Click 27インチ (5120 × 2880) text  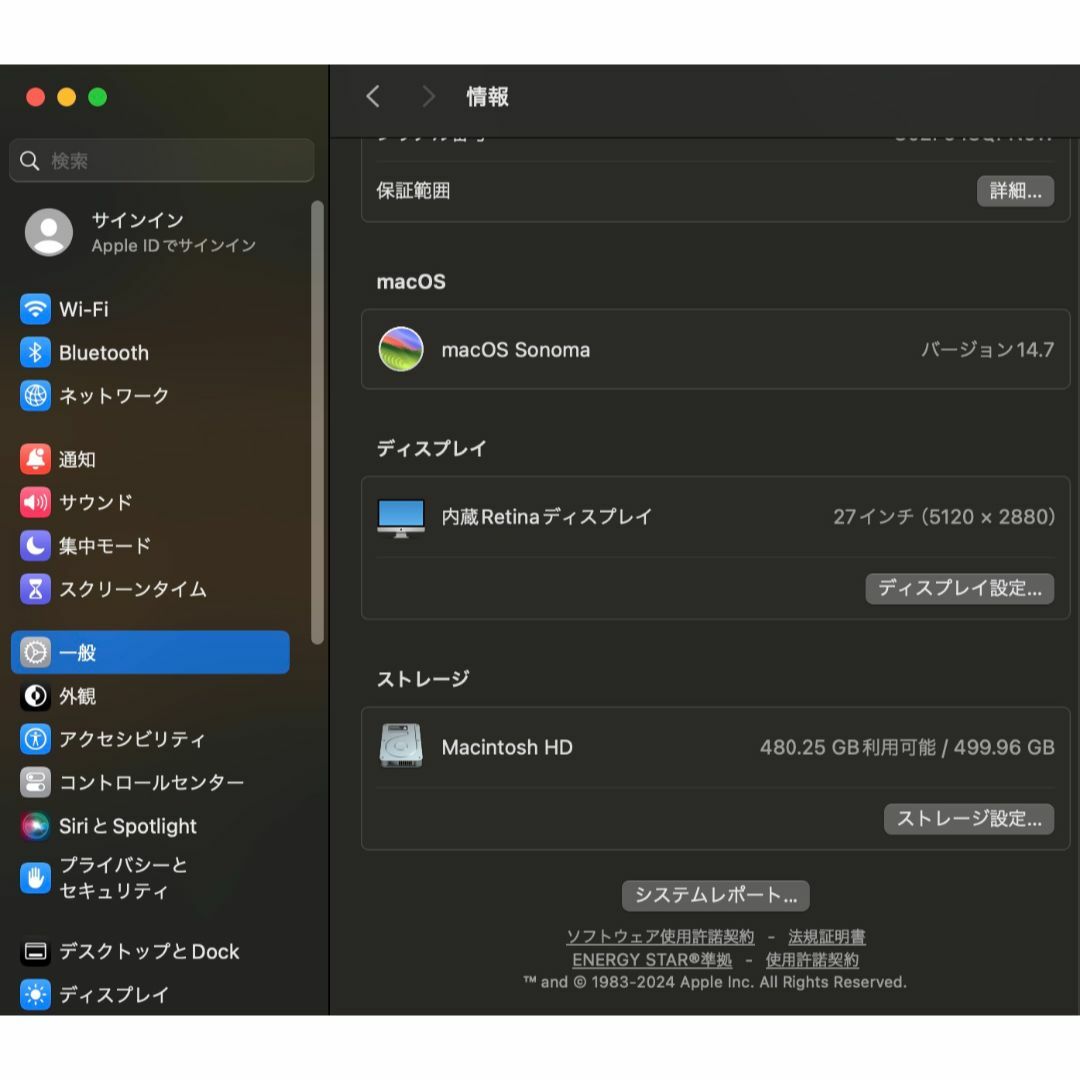tap(944, 517)
